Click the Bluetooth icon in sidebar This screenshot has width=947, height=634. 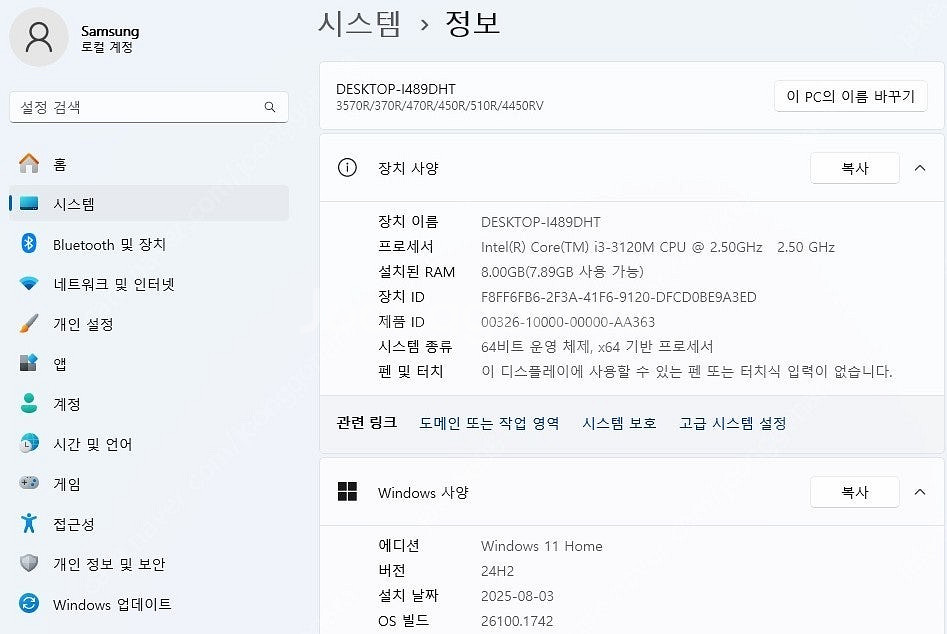[28, 243]
